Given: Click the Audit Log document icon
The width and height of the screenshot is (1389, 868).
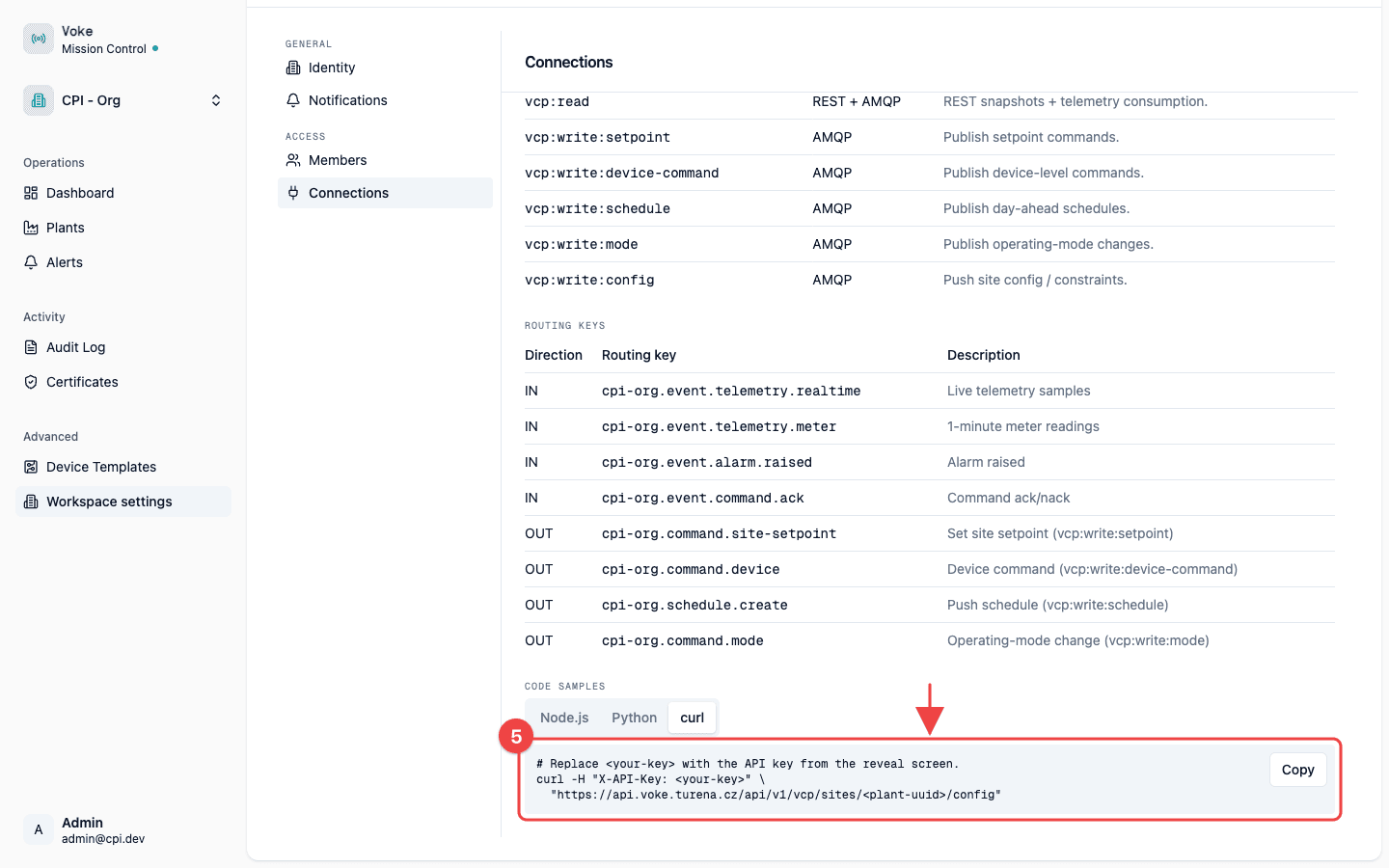Looking at the screenshot, I should [x=31, y=347].
